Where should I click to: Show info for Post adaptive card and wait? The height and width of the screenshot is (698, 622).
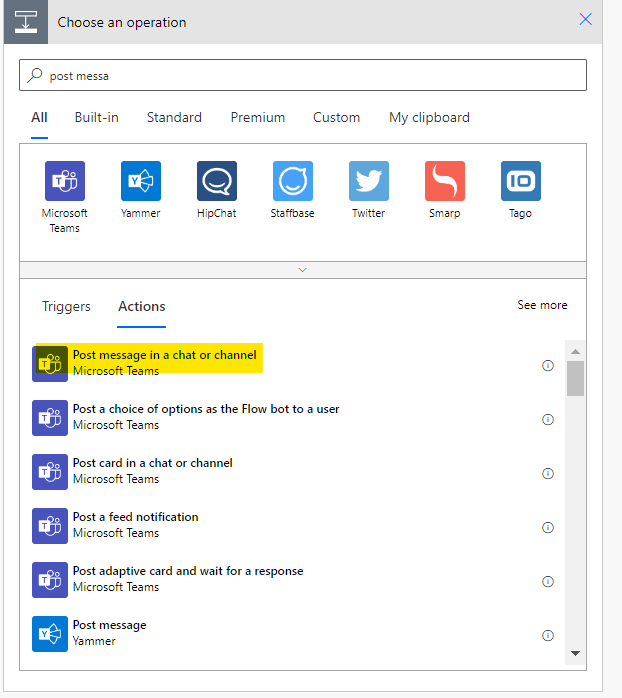[548, 581]
